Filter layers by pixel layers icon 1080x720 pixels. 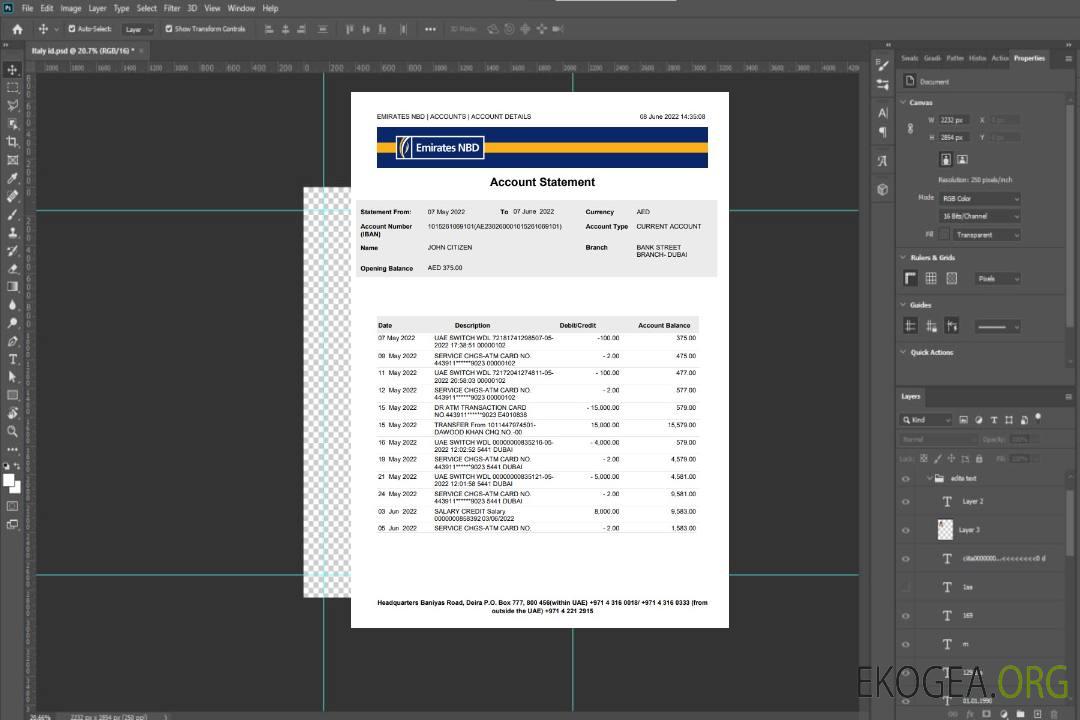964,420
